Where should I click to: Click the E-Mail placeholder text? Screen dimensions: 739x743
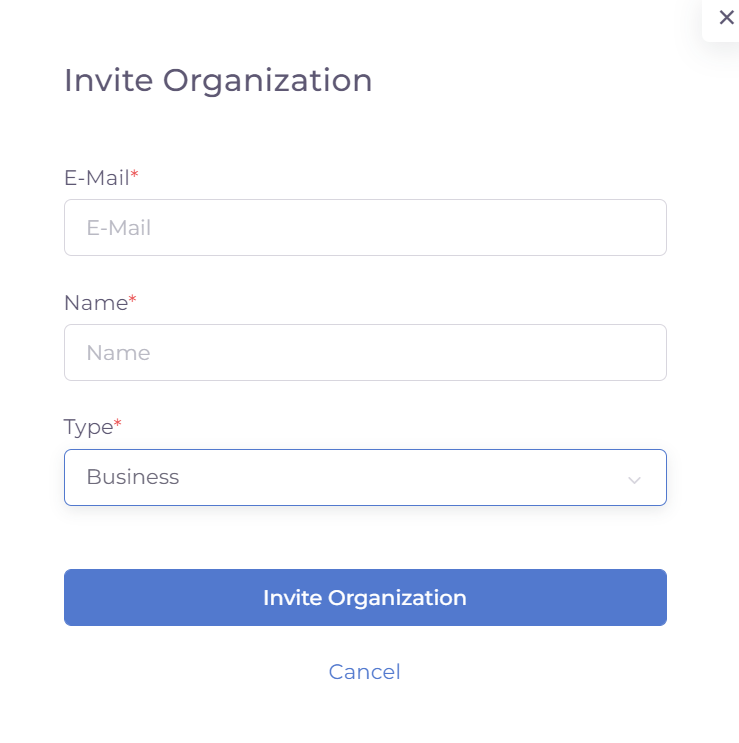pyautogui.click(x=119, y=228)
